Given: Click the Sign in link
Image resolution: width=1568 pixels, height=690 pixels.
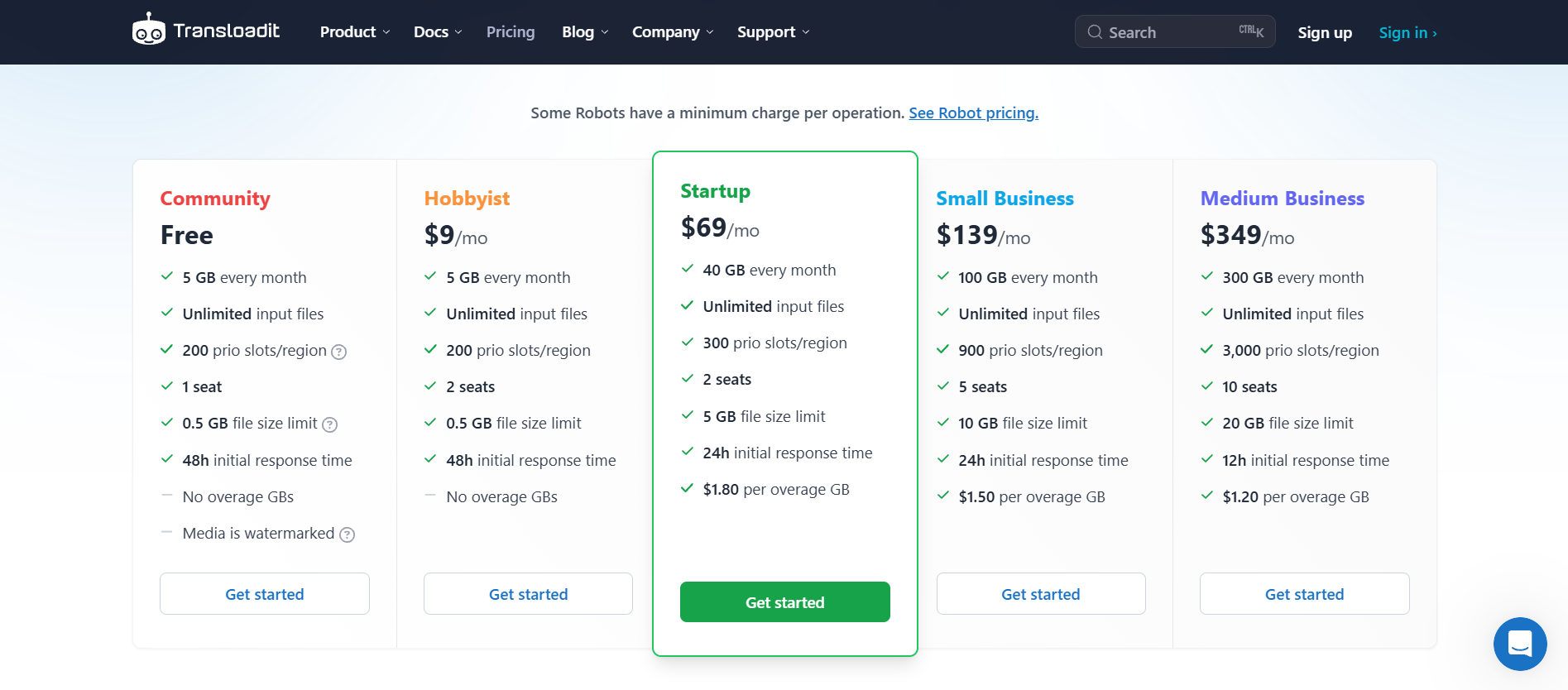Looking at the screenshot, I should tap(1407, 33).
